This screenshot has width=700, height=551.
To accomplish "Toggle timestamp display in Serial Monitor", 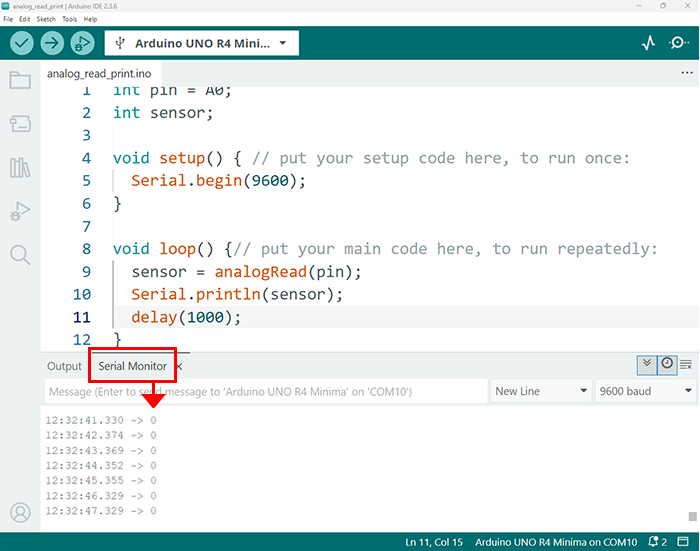I will [x=667, y=365].
